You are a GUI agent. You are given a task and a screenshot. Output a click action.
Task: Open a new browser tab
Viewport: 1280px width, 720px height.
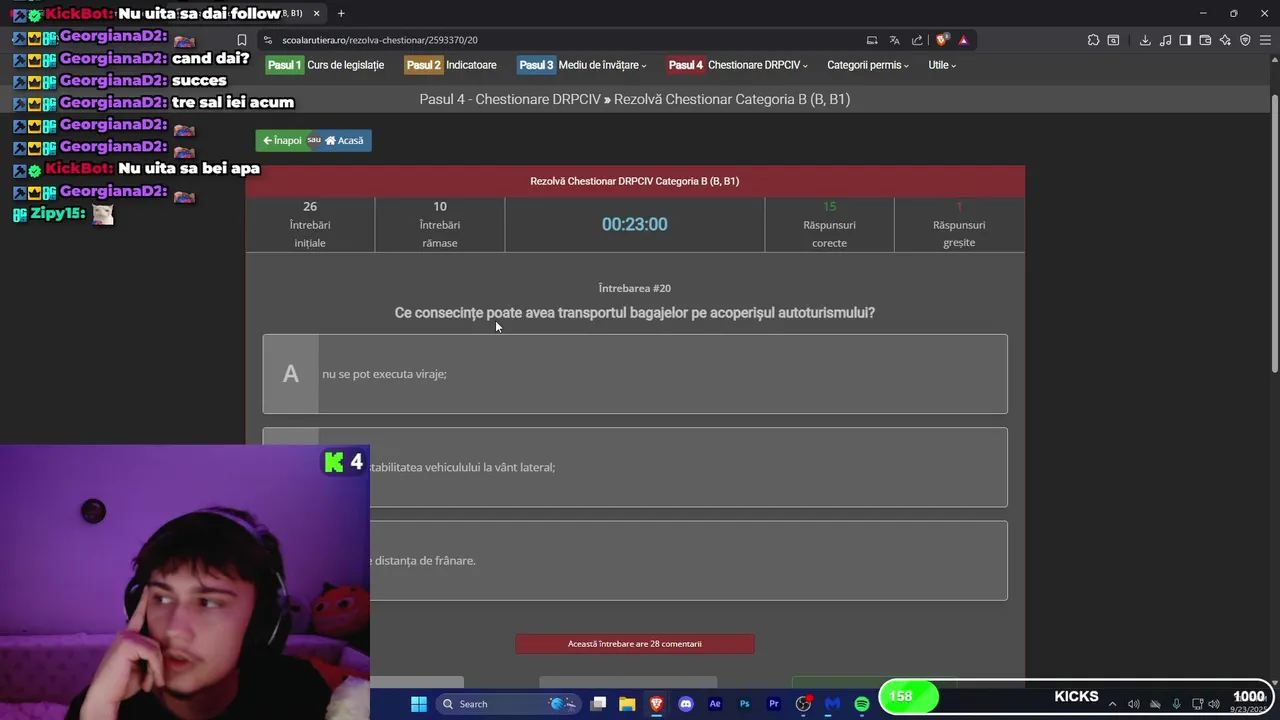click(341, 13)
